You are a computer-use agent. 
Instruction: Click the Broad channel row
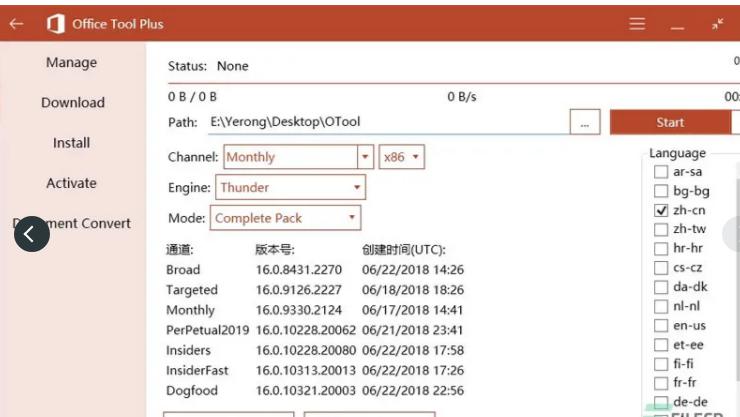(x=315, y=270)
